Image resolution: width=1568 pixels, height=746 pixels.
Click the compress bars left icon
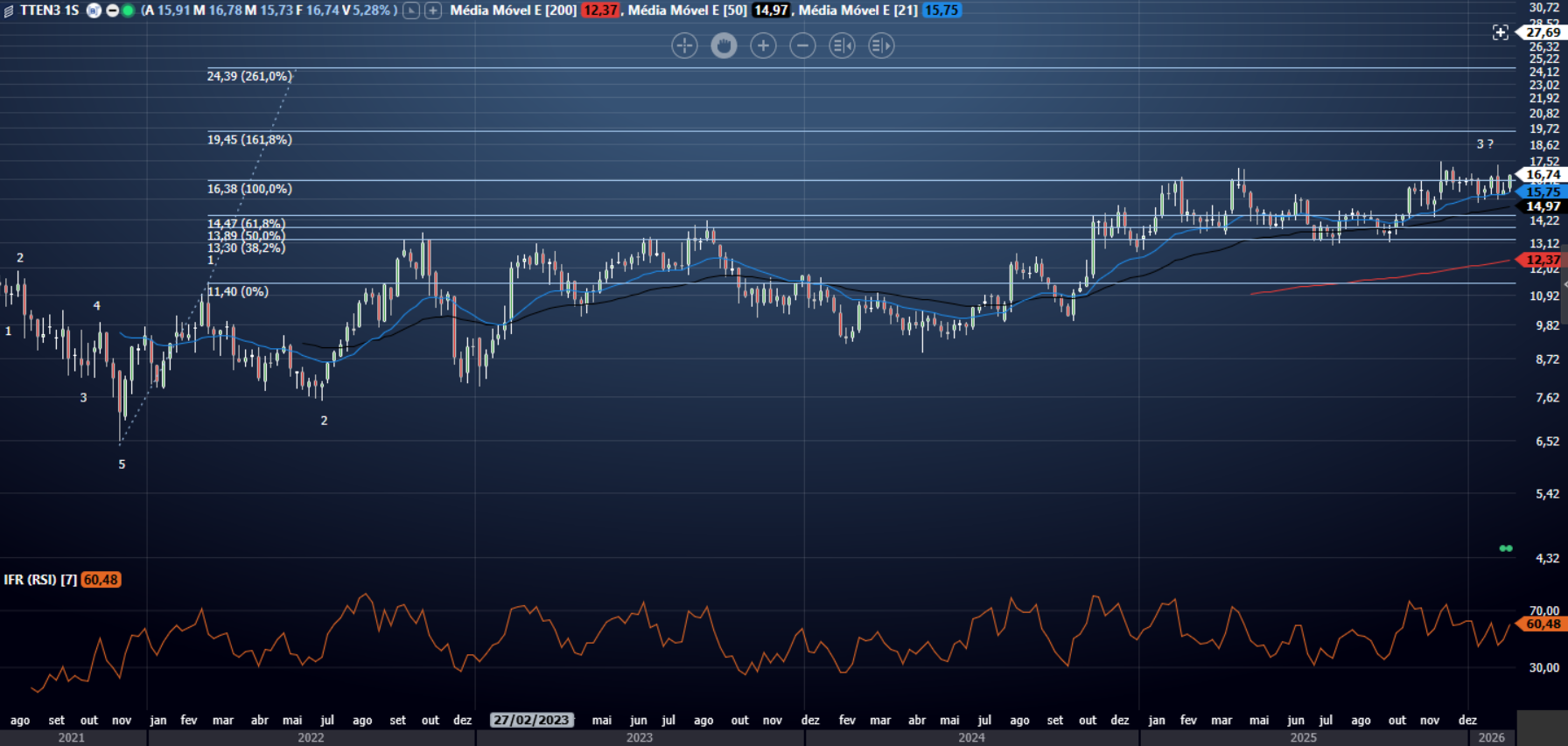[x=842, y=45]
